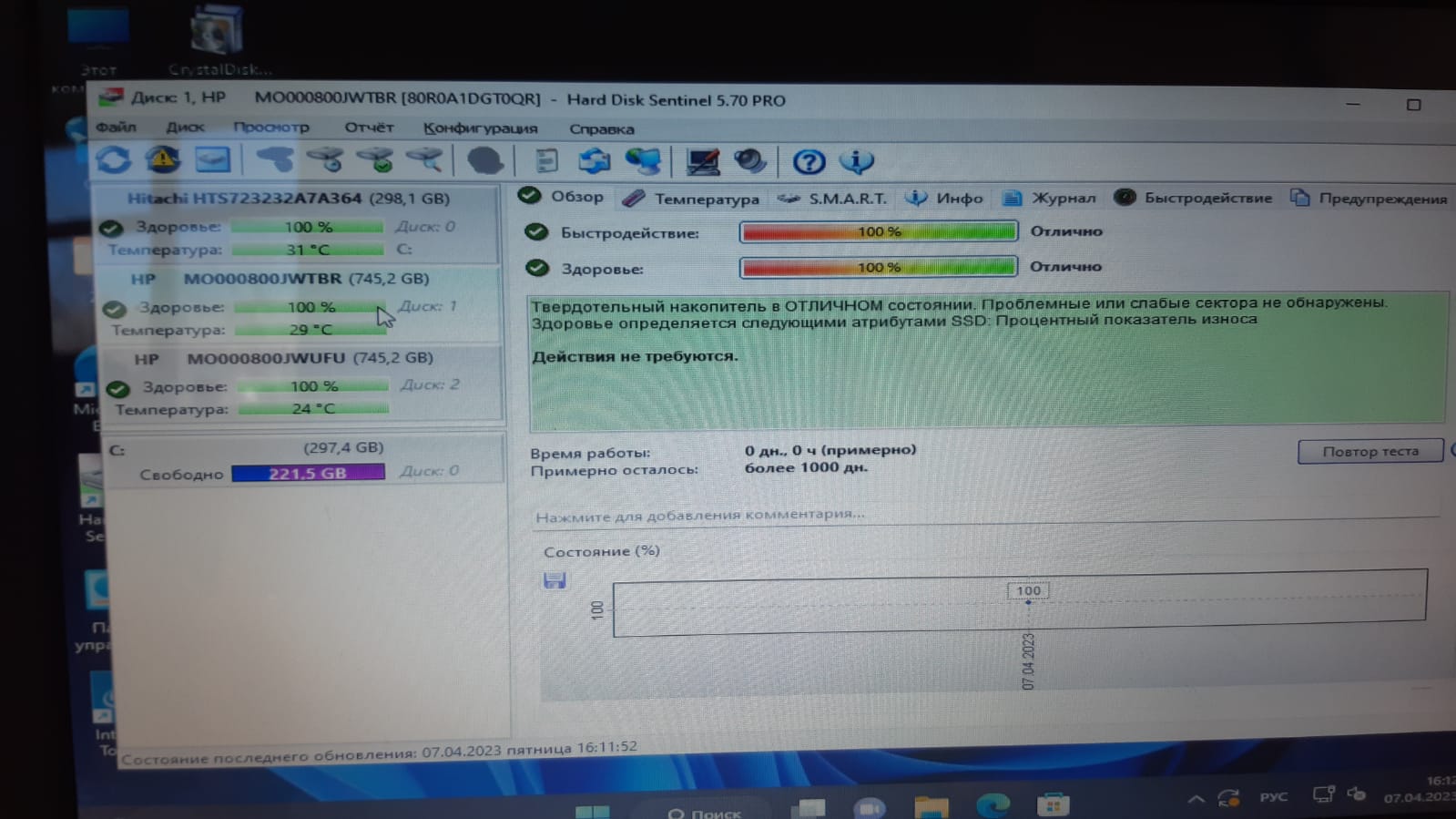The height and width of the screenshot is (819, 1456).
Task: Open the report document toolbar icon
Action: (x=546, y=161)
